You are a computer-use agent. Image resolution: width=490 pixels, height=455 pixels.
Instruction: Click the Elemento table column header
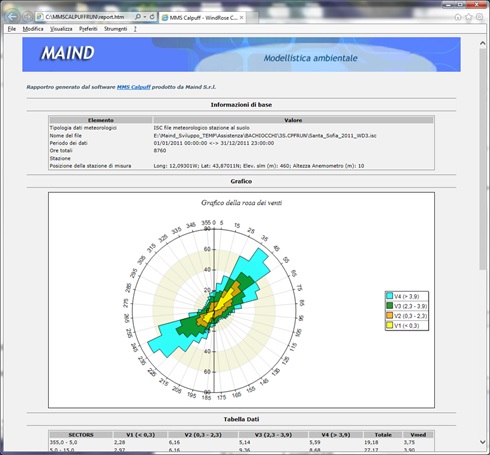coord(101,120)
